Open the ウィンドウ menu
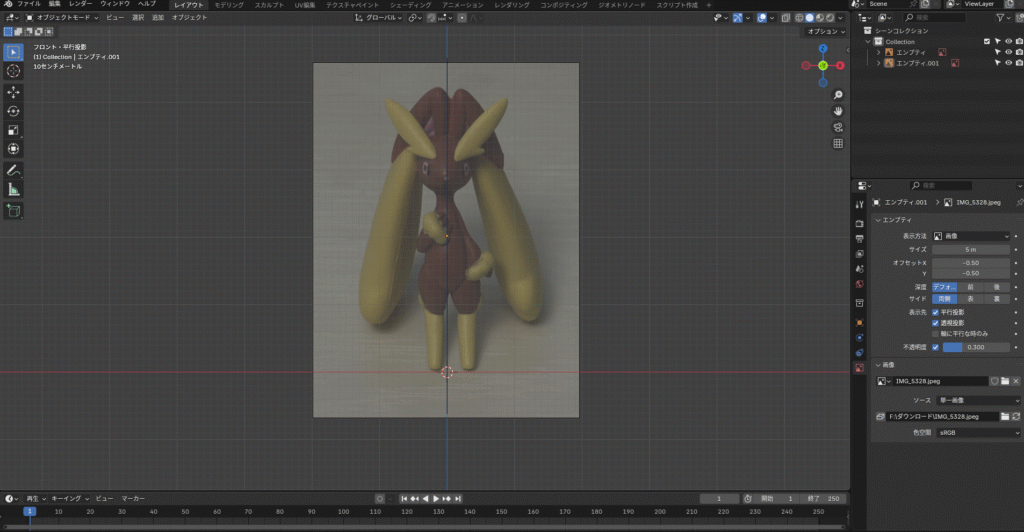The height and width of the screenshot is (532, 1024). point(115,4)
